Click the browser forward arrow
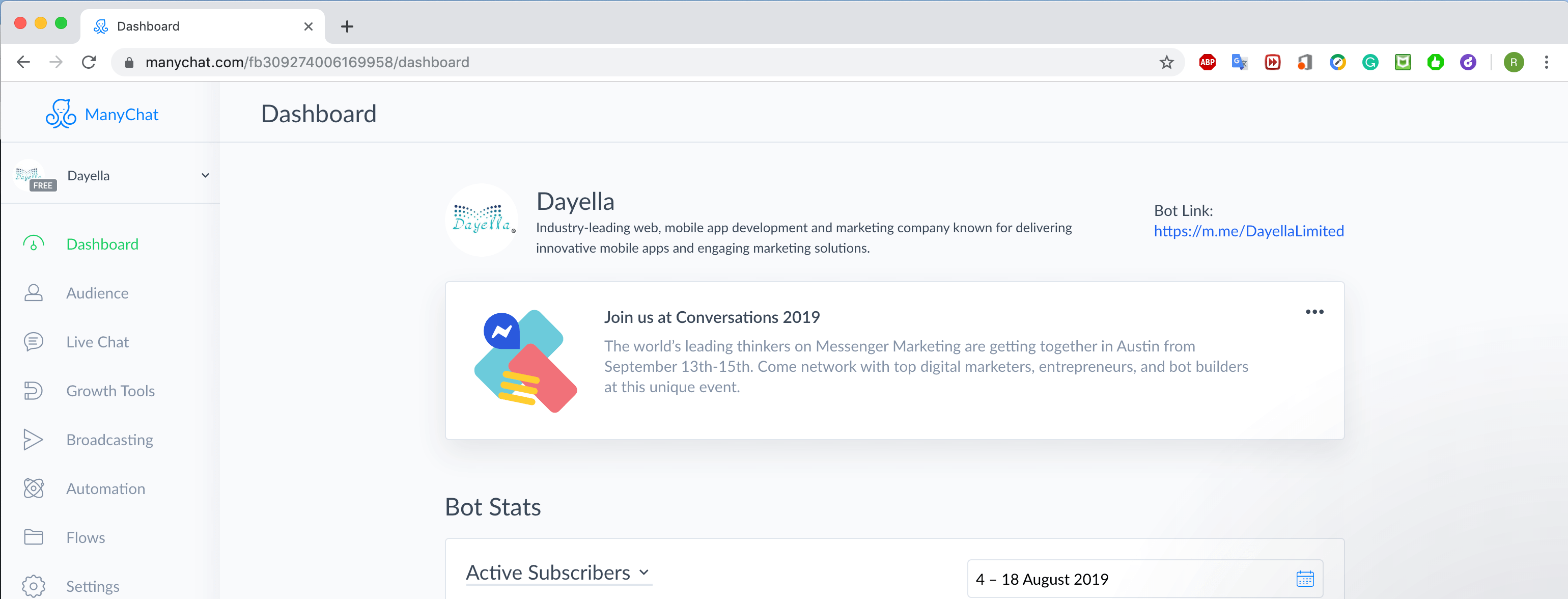This screenshot has height=599, width=1568. pos(56,62)
